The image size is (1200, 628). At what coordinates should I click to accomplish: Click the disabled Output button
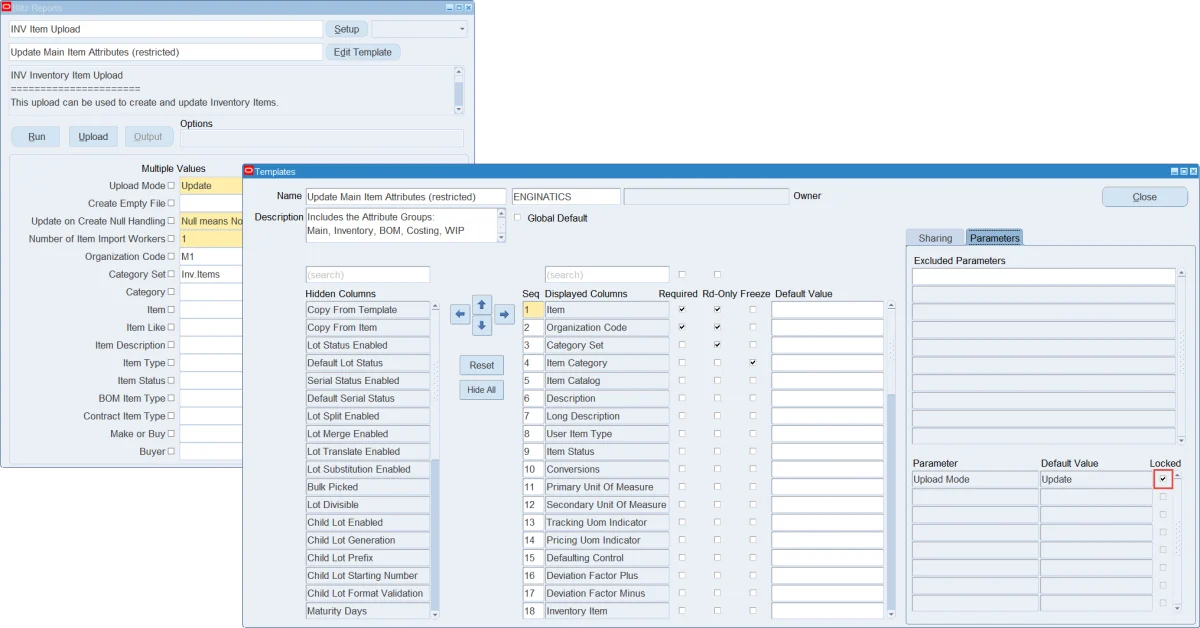(x=148, y=137)
